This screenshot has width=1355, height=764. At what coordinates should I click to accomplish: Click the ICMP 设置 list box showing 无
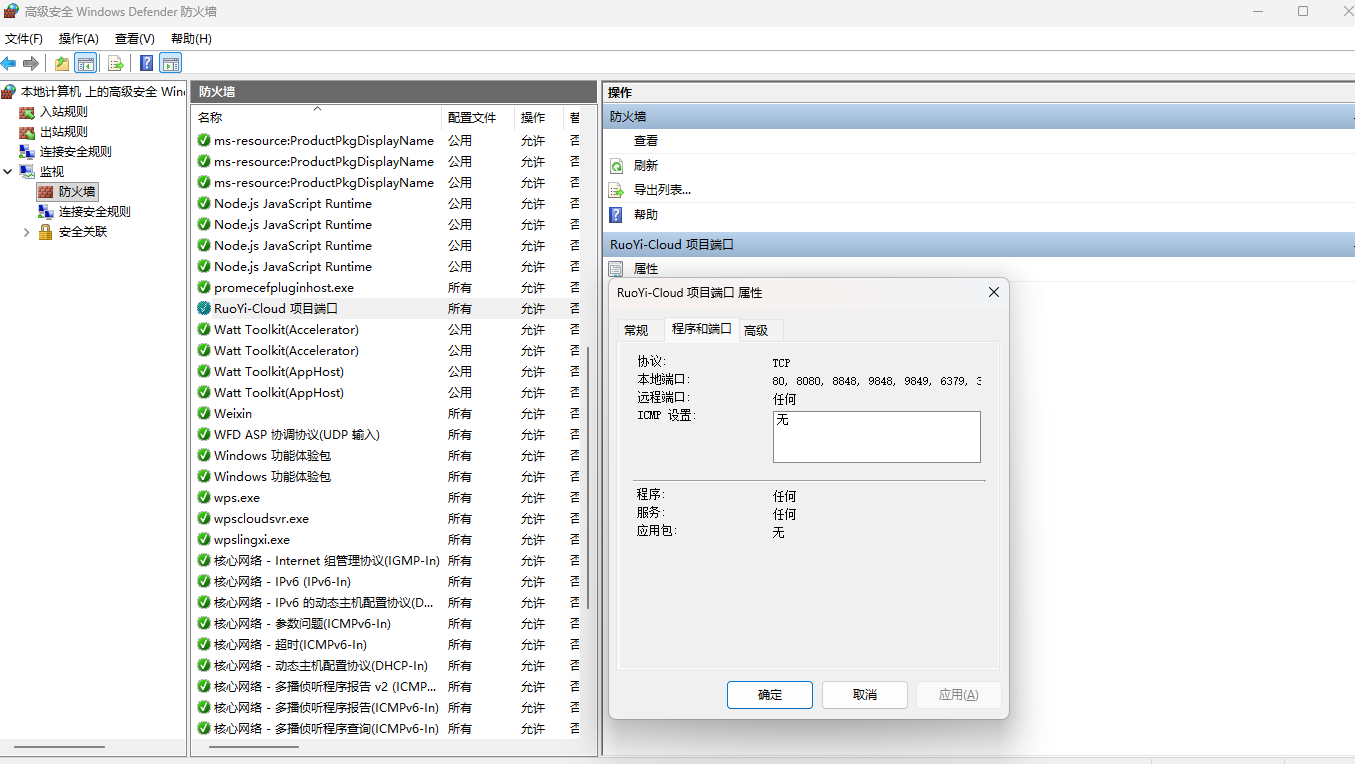point(877,437)
